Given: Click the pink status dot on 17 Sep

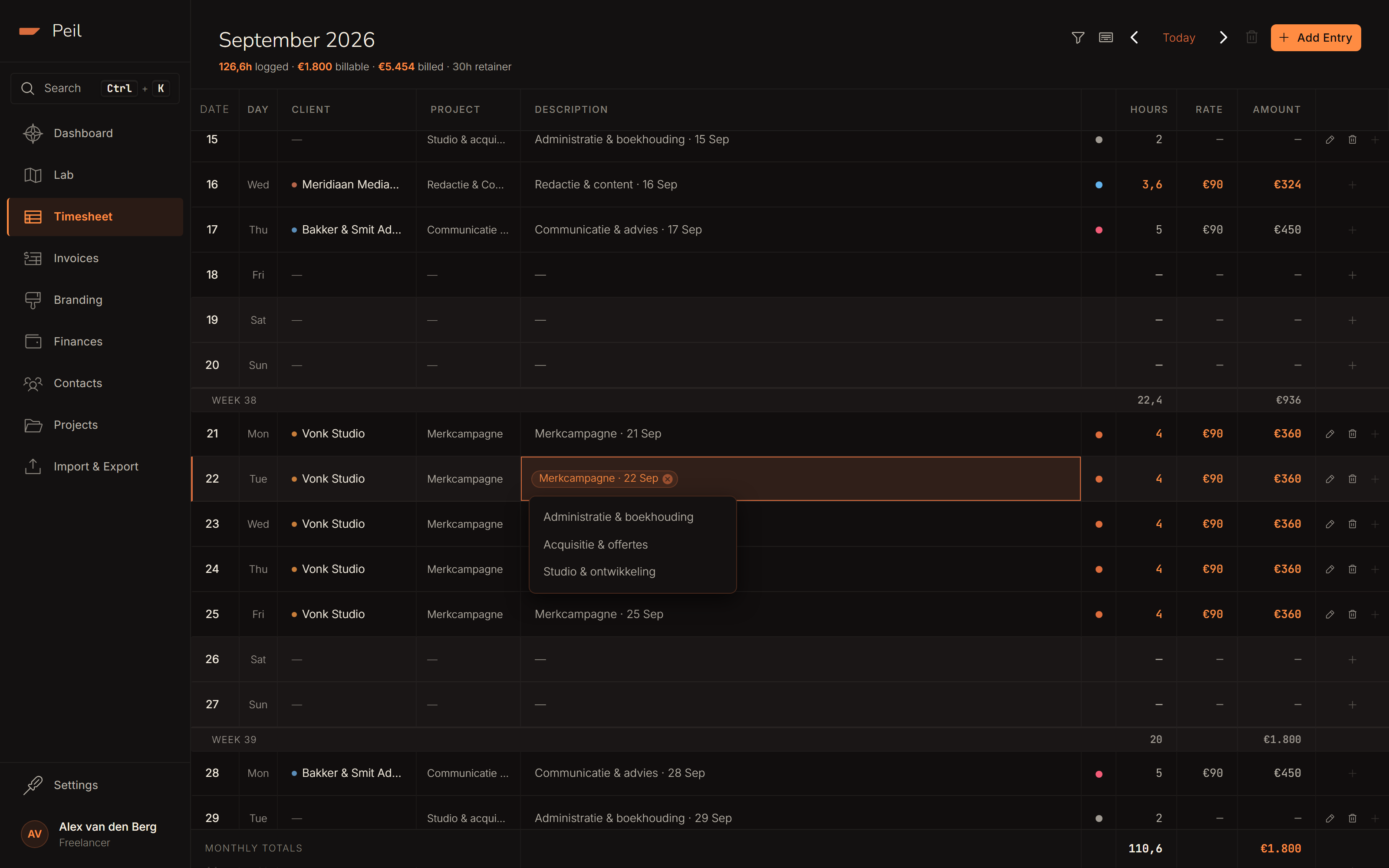Looking at the screenshot, I should click(1099, 230).
